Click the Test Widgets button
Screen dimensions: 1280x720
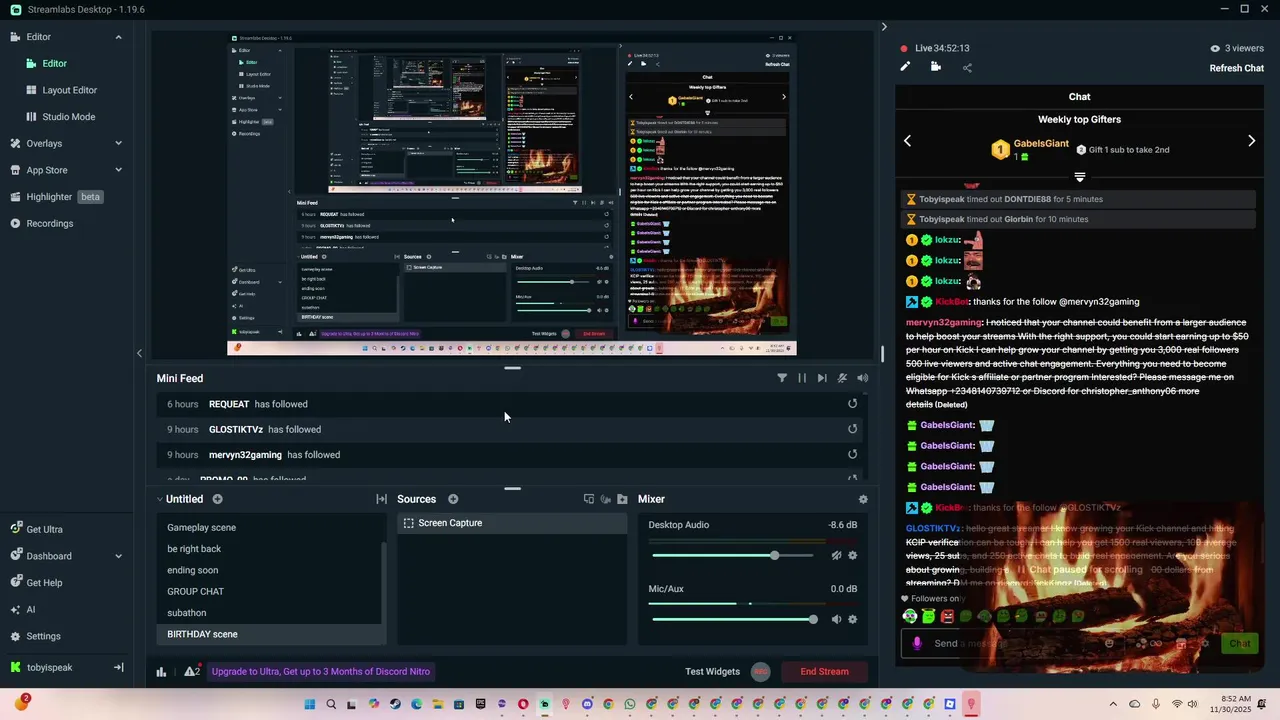[x=712, y=672]
